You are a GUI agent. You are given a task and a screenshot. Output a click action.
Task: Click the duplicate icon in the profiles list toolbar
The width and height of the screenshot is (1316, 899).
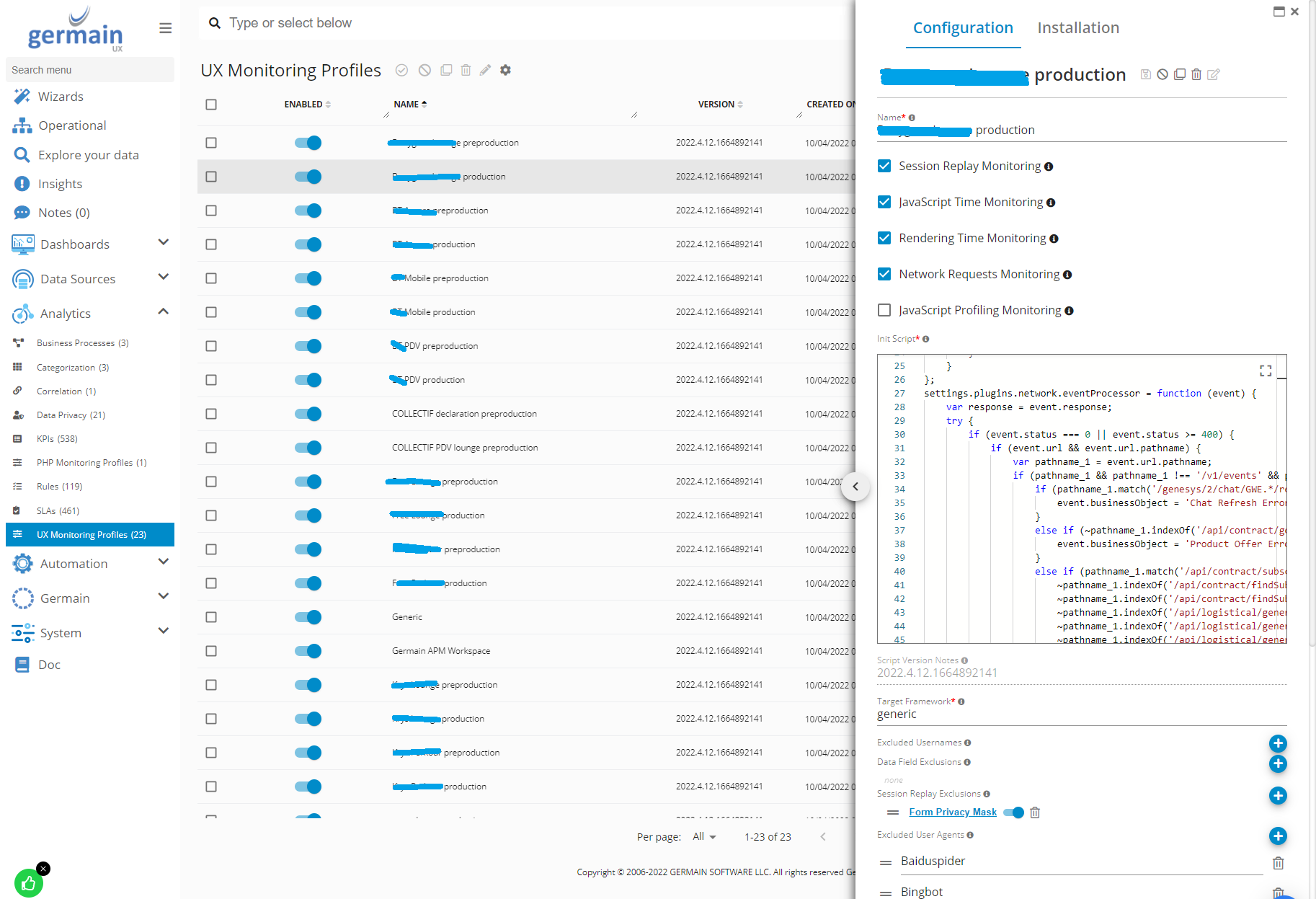pyautogui.click(x=446, y=70)
